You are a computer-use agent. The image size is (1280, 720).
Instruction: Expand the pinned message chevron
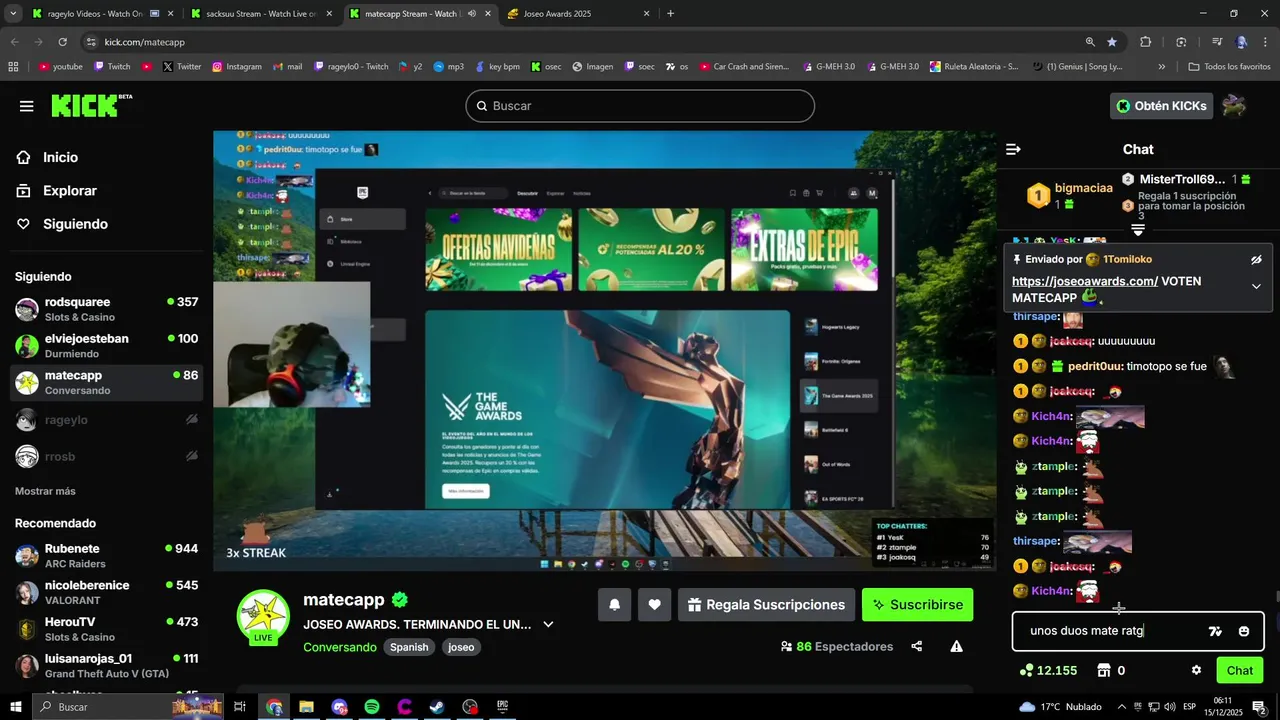1256,286
